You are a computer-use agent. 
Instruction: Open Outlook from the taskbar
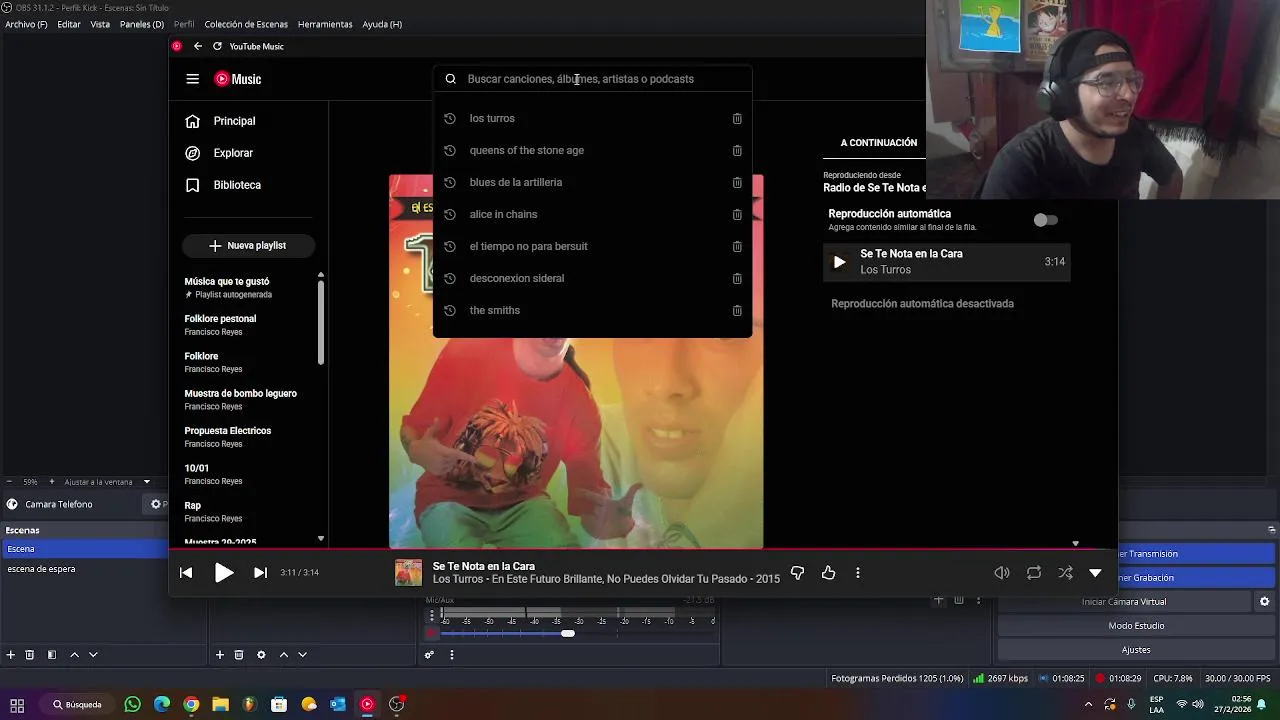tap(338, 704)
